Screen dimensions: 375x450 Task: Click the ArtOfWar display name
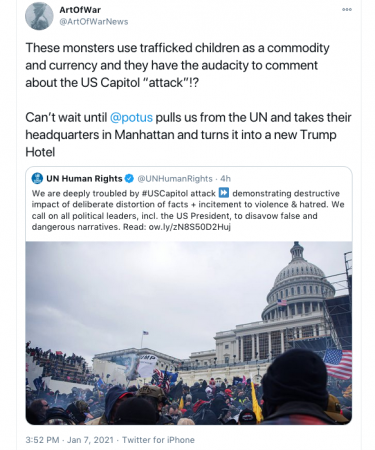click(80, 10)
